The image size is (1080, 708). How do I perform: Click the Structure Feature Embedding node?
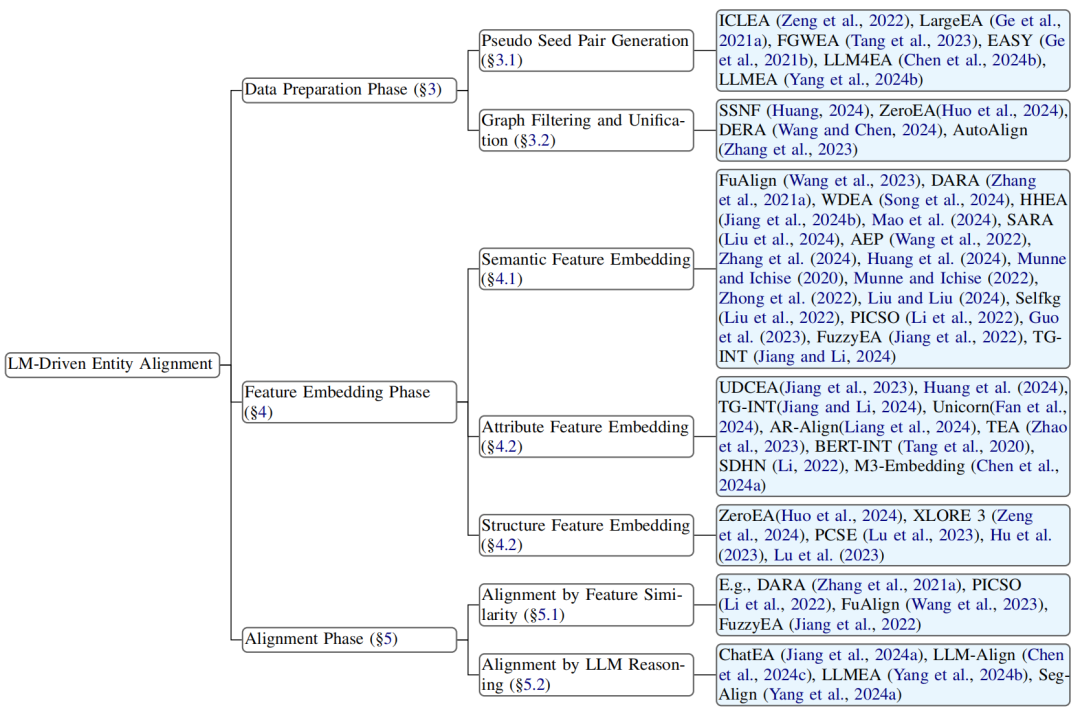pos(586,535)
